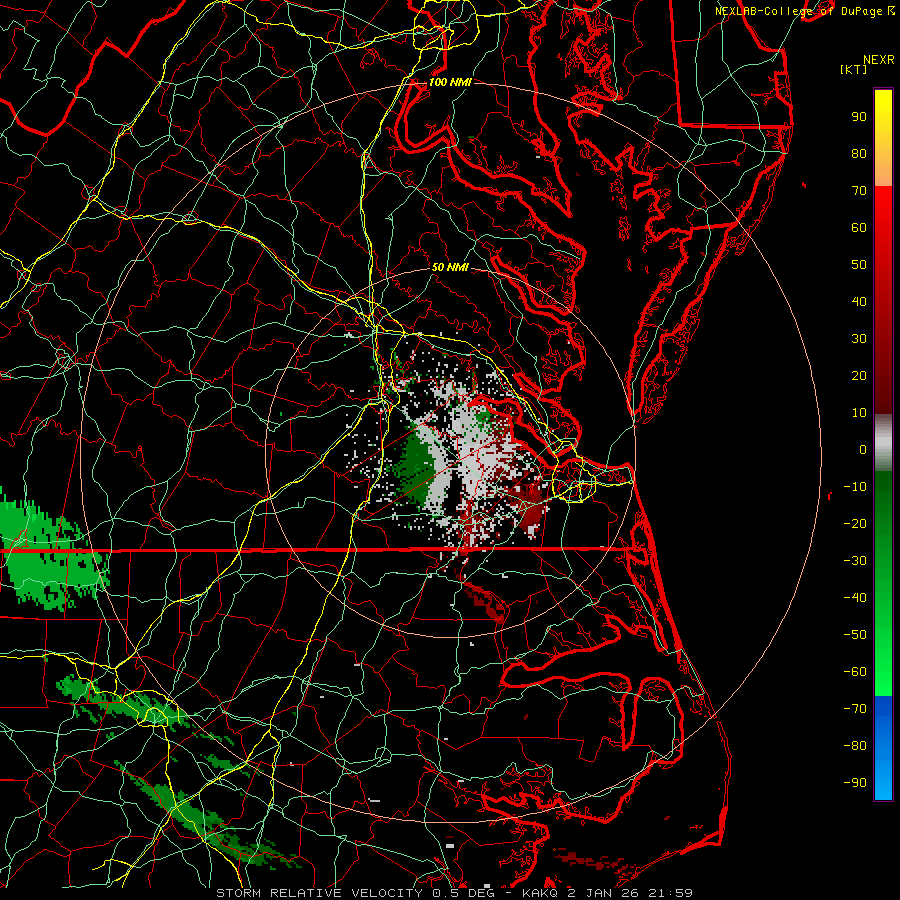Screen dimensions: 900x900
Task: Select the -70 value on the velocity scale
Action: pyautogui.click(x=855, y=709)
